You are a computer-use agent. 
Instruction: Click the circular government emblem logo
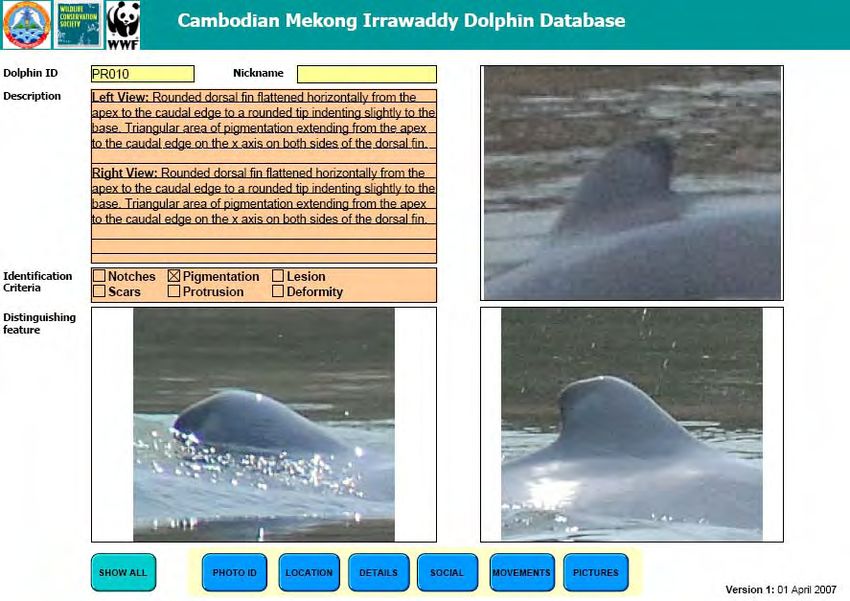tap(26, 25)
